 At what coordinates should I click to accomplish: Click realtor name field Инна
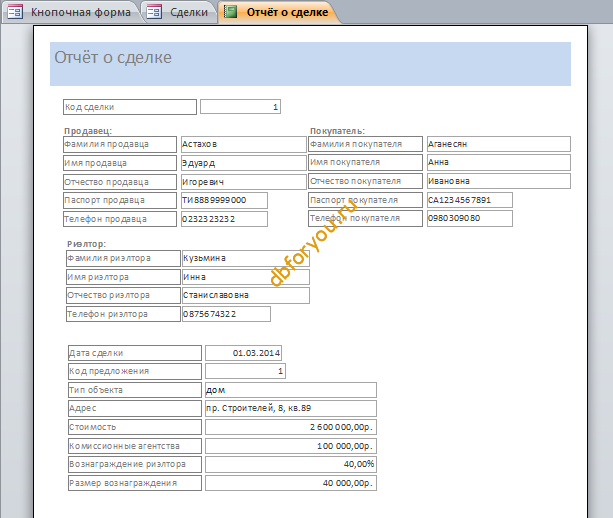246,277
